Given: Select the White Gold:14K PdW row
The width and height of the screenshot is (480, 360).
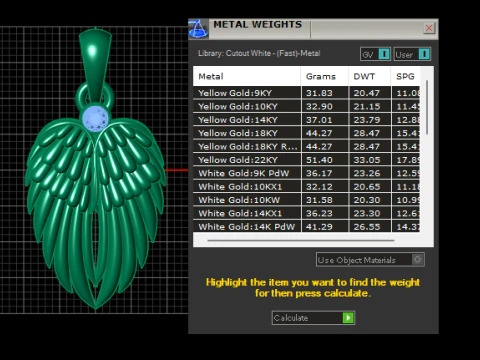Looking at the screenshot, I should [x=306, y=226].
